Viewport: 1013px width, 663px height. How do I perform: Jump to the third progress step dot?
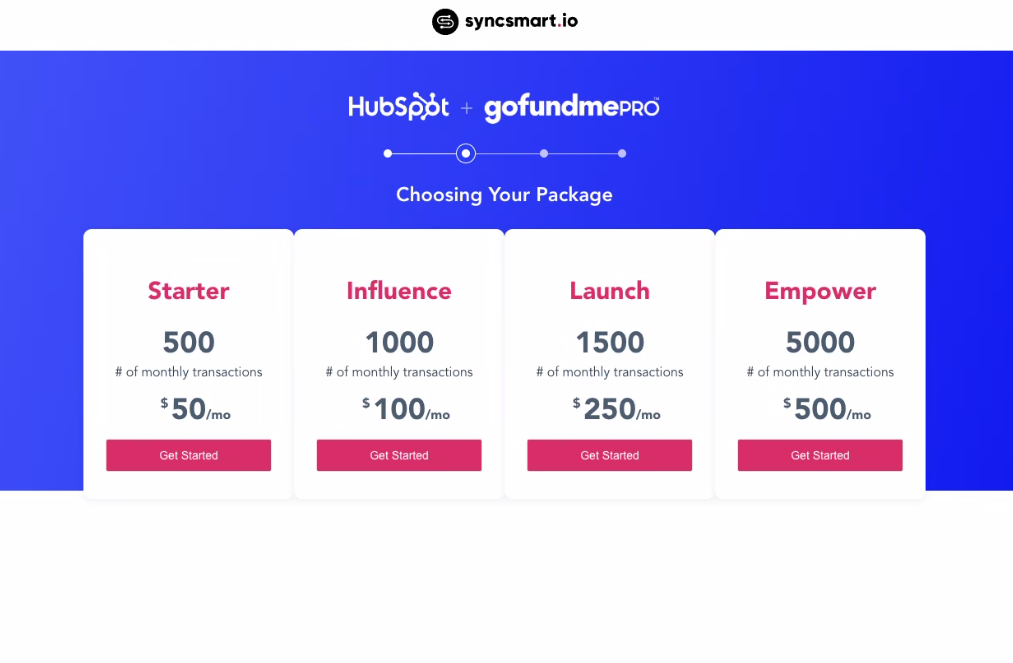point(544,154)
